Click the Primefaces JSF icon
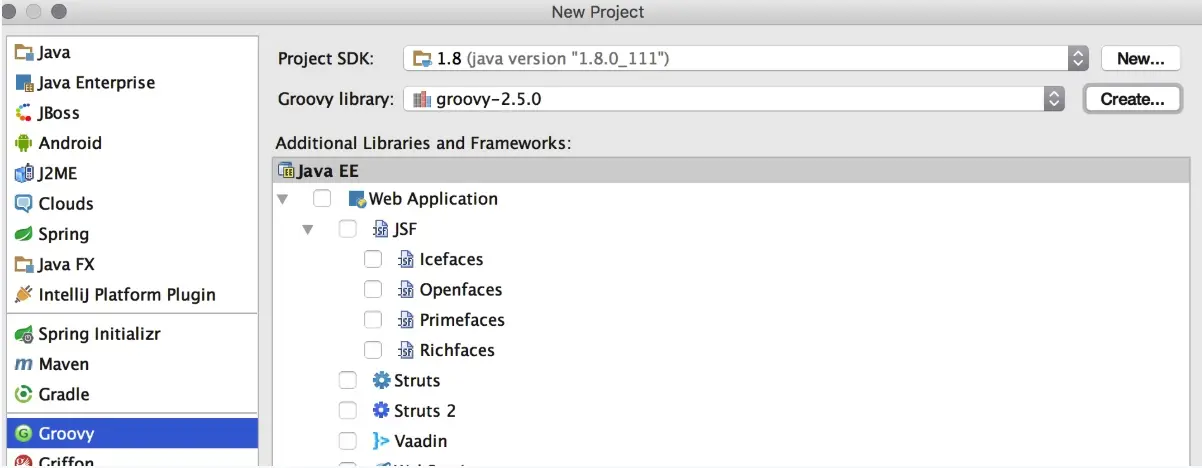This screenshot has width=1202, height=468. point(406,320)
